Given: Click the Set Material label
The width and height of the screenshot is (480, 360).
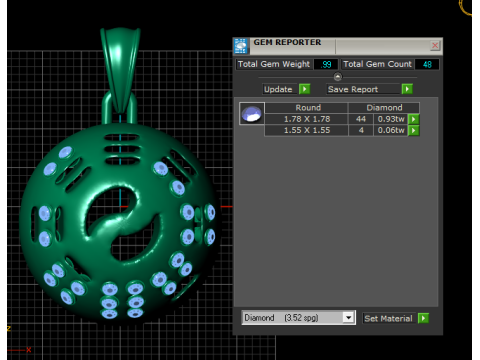Looking at the screenshot, I should click(x=388, y=318).
